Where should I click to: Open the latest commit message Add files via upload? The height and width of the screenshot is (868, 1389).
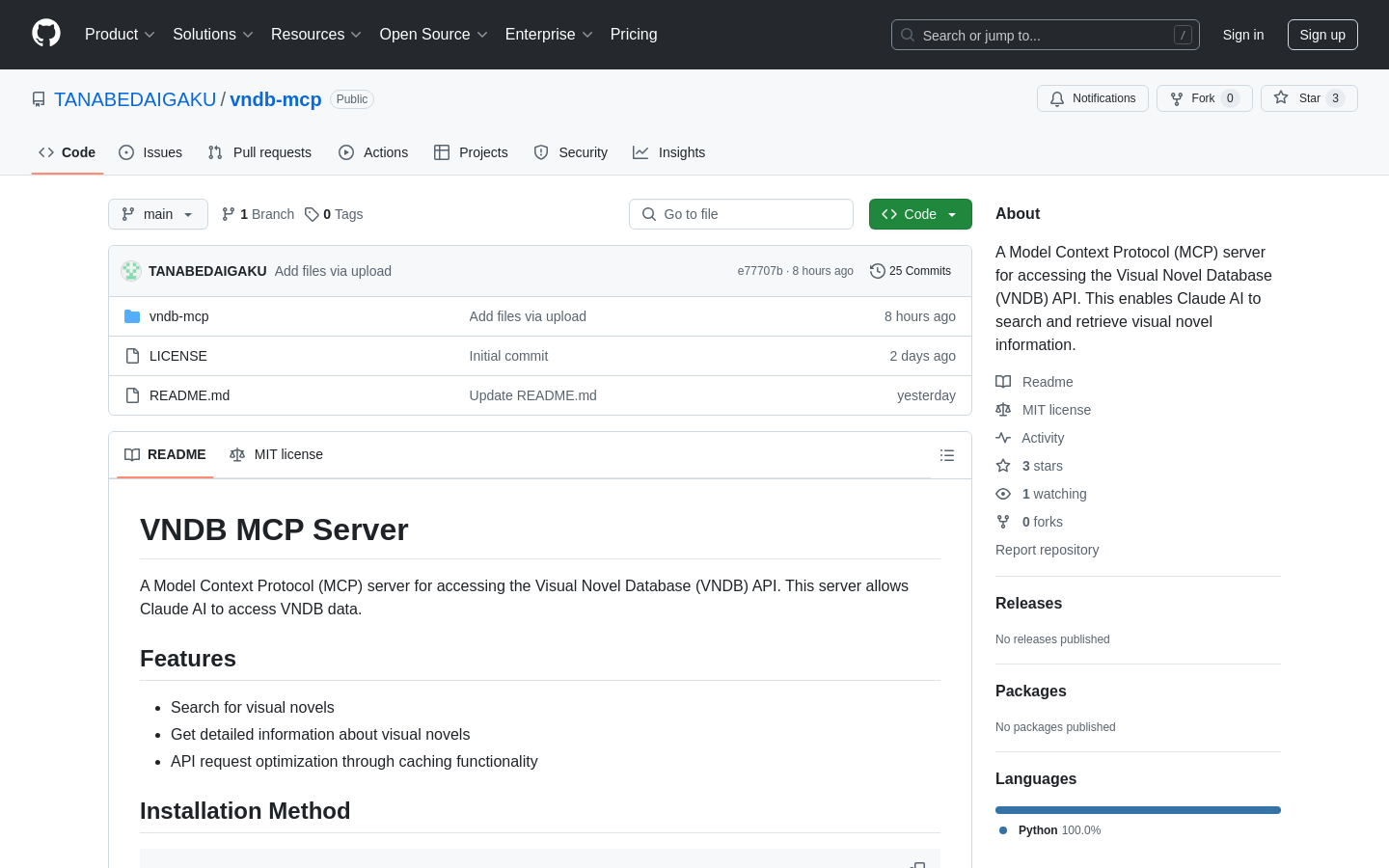[333, 271]
